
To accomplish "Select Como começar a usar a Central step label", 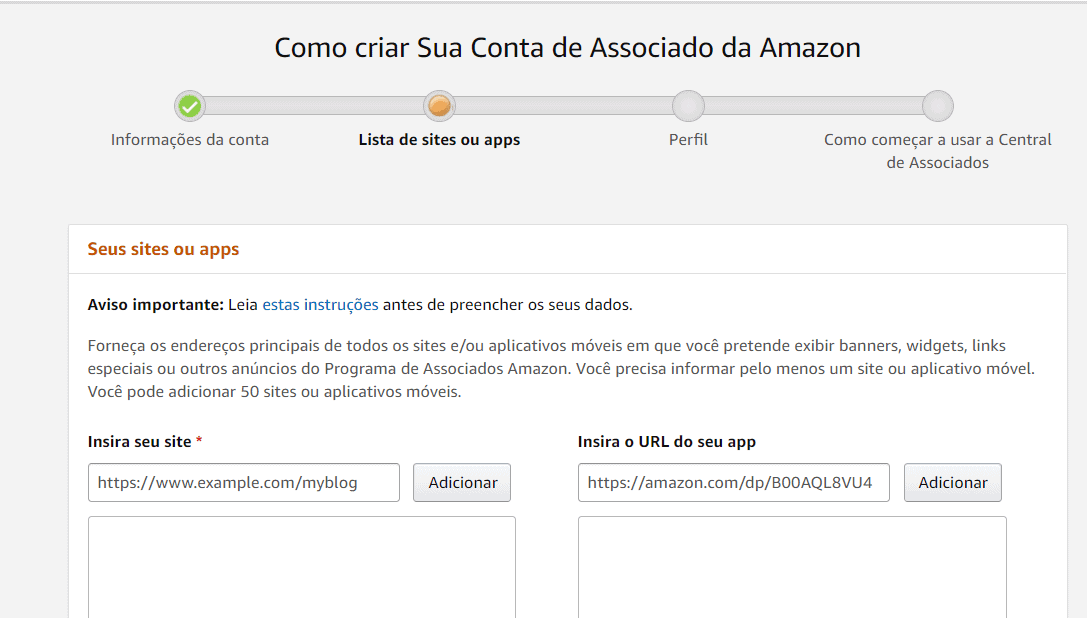I will 937,151.
